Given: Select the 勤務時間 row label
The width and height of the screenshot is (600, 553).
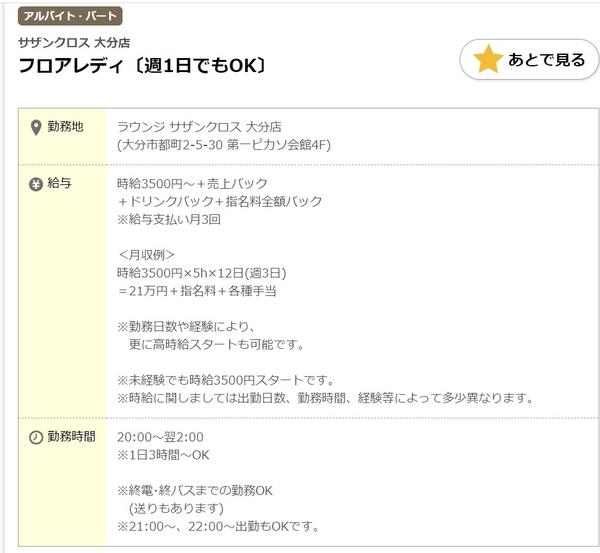Looking at the screenshot, I should 71,436.
